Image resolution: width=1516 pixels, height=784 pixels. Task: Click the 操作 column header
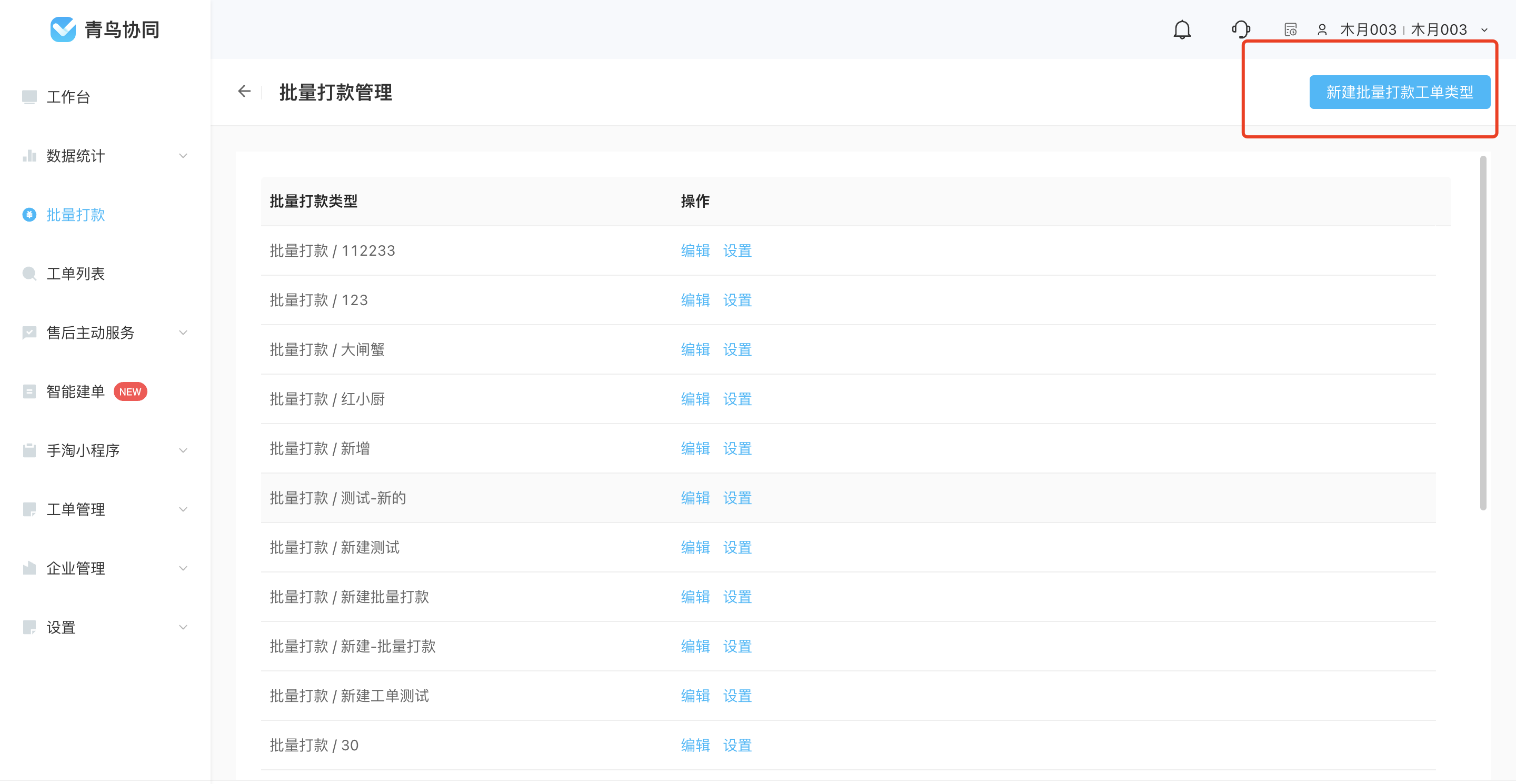(x=695, y=201)
